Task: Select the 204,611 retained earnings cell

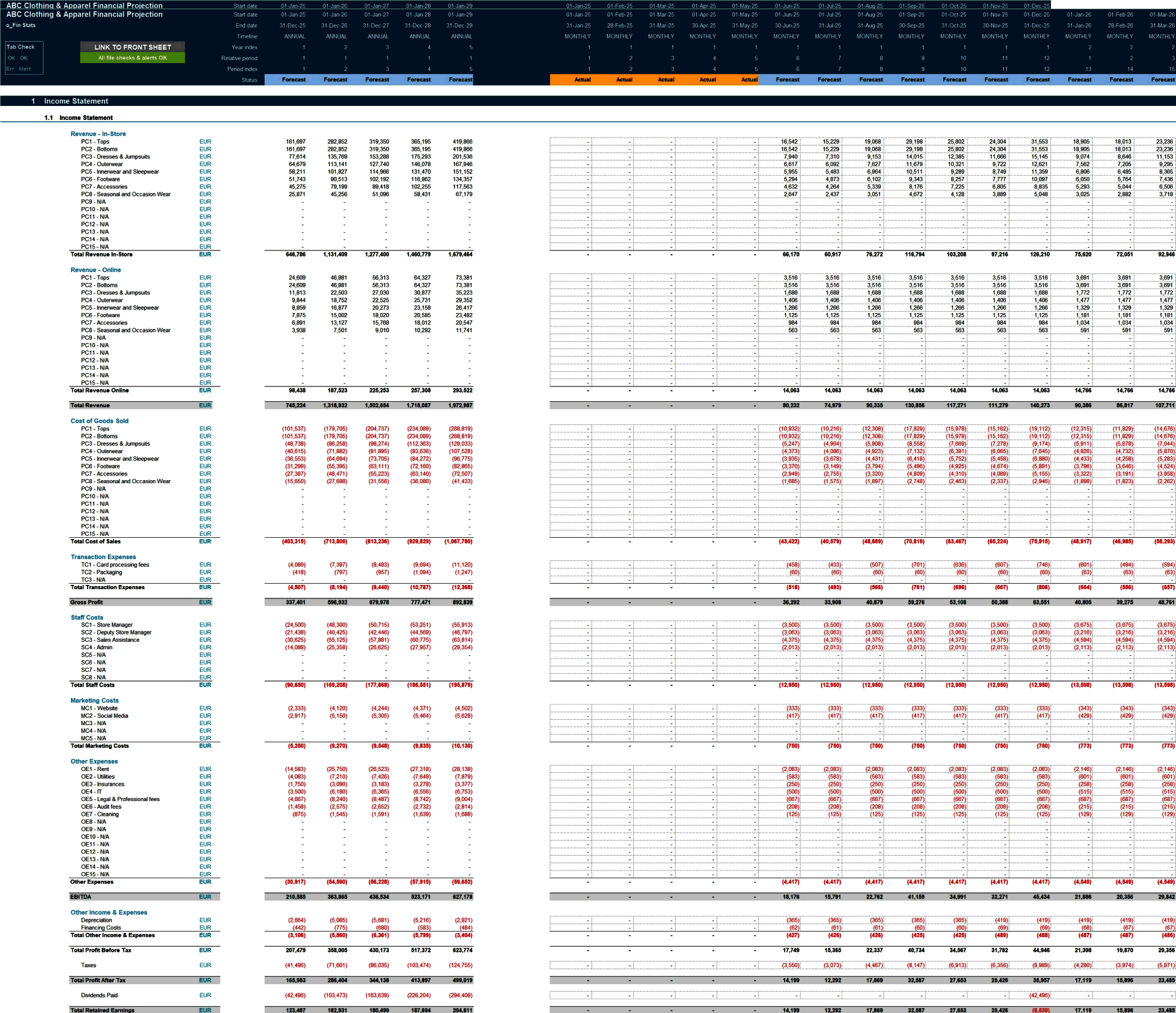Action: pos(462,1011)
